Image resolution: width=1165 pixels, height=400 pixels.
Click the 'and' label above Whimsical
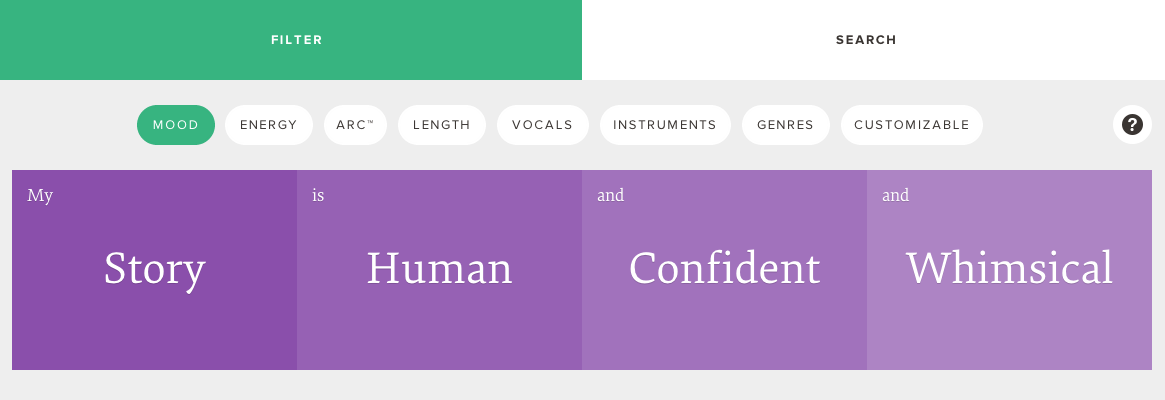(x=895, y=196)
